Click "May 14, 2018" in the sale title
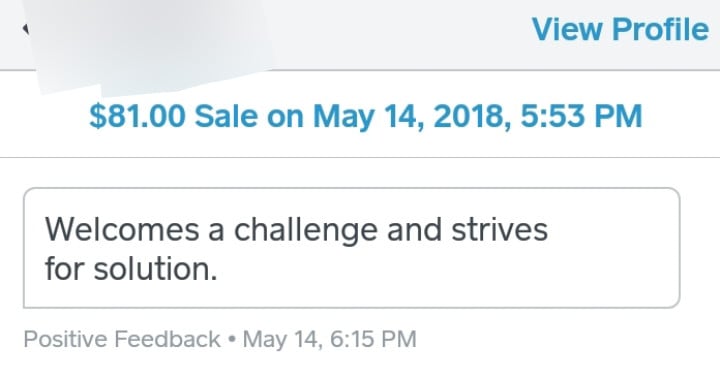The image size is (720, 378). click(412, 117)
